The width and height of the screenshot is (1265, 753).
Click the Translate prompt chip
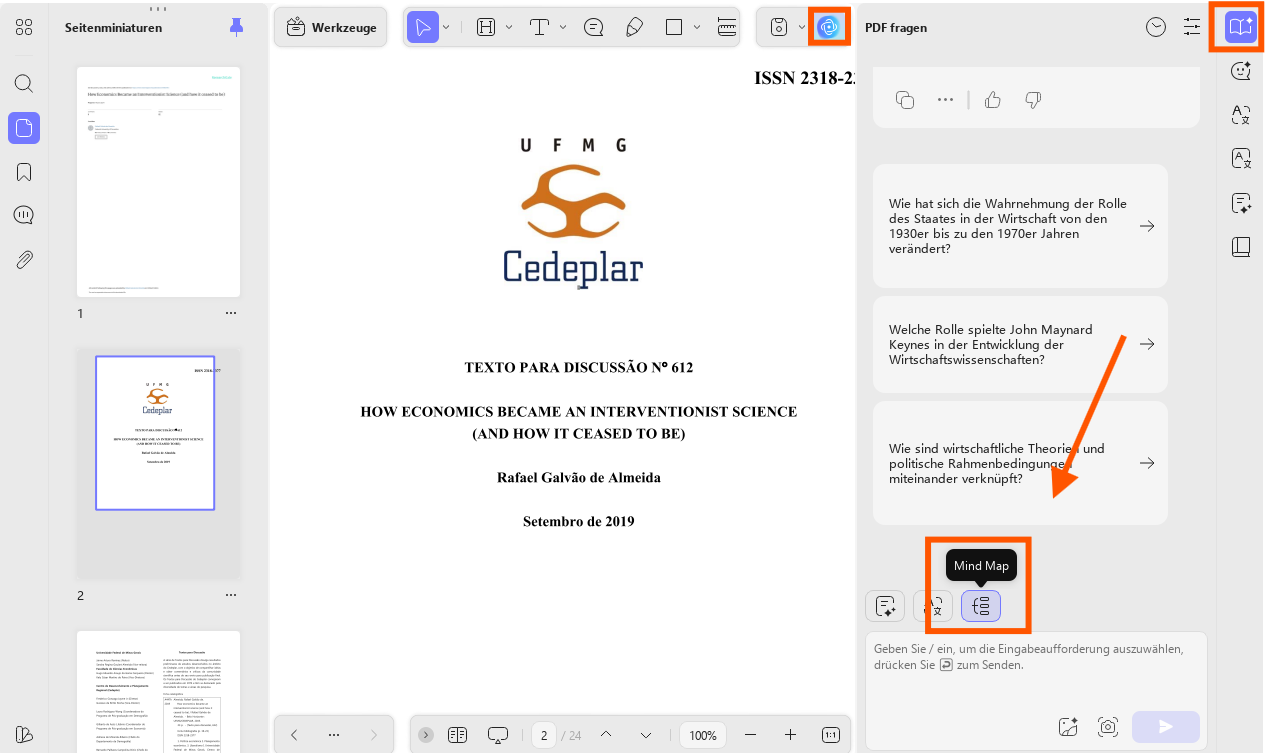pos(933,606)
